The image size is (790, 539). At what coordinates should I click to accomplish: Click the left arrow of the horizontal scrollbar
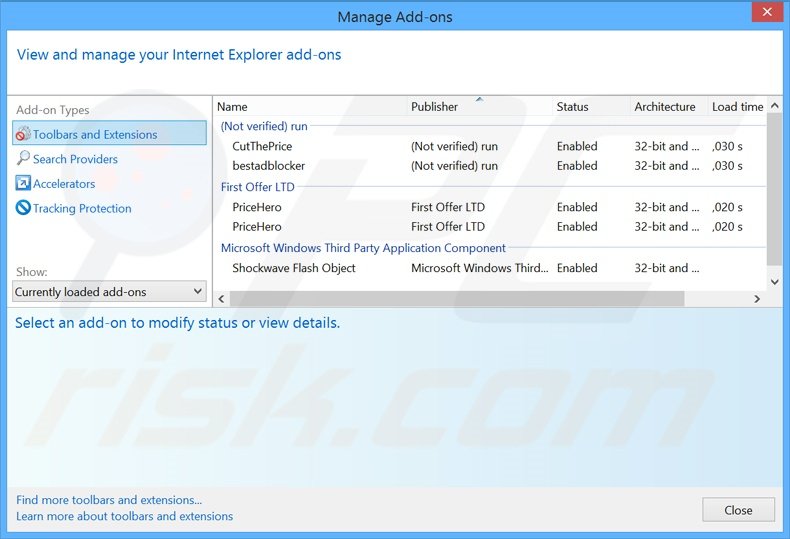[222, 299]
